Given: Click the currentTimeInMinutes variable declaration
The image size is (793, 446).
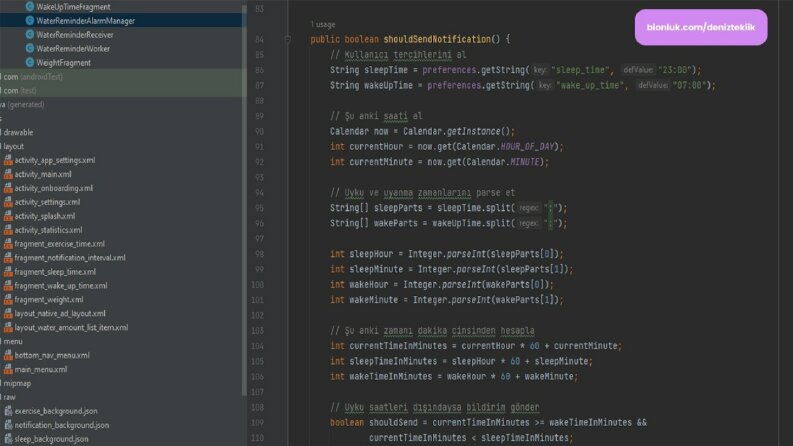Looking at the screenshot, I should coord(398,346).
